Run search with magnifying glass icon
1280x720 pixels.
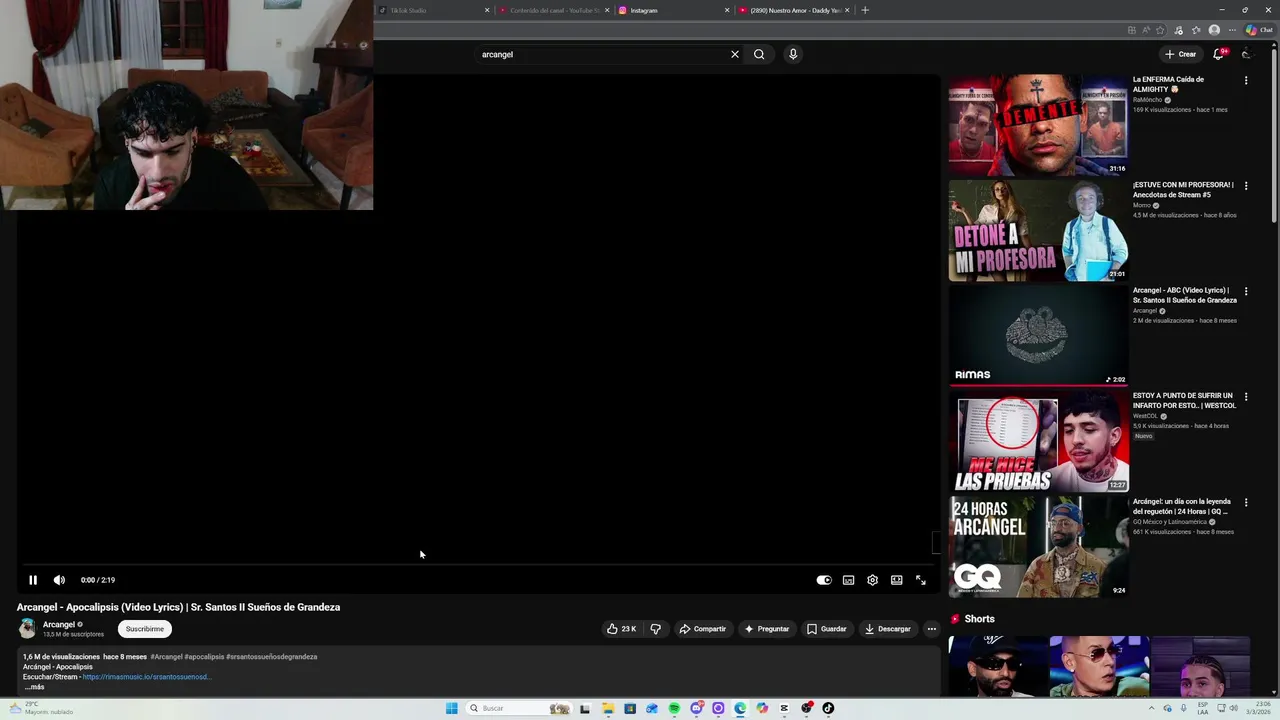[x=759, y=54]
